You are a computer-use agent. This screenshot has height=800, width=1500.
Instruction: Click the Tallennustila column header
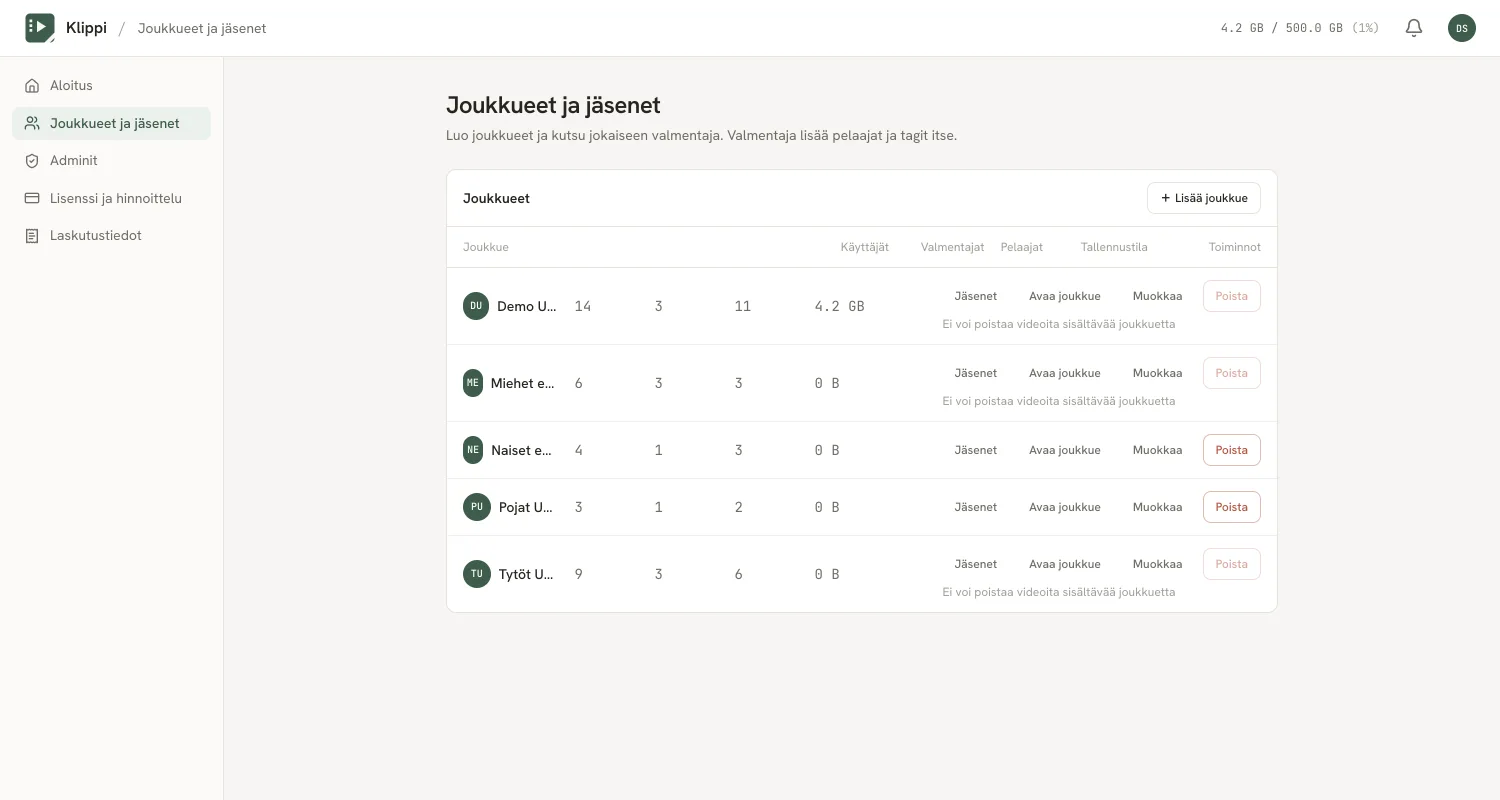coord(1114,247)
